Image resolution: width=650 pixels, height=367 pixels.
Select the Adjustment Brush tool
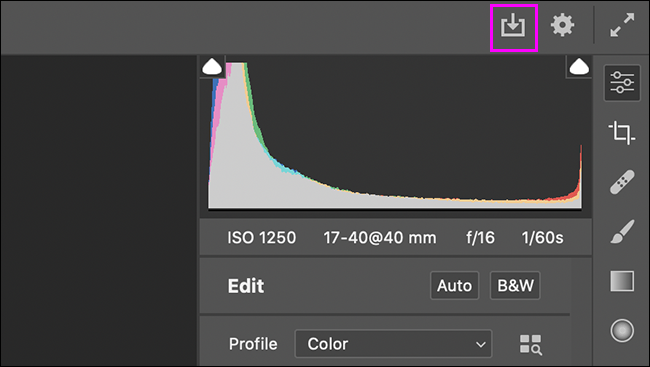622,231
